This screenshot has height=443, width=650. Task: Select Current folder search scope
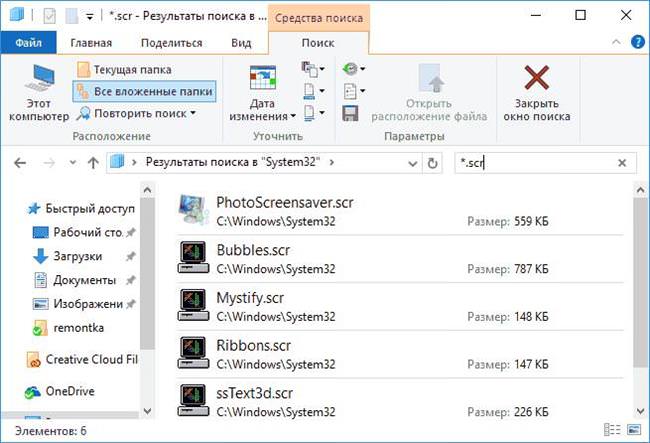click(x=124, y=69)
